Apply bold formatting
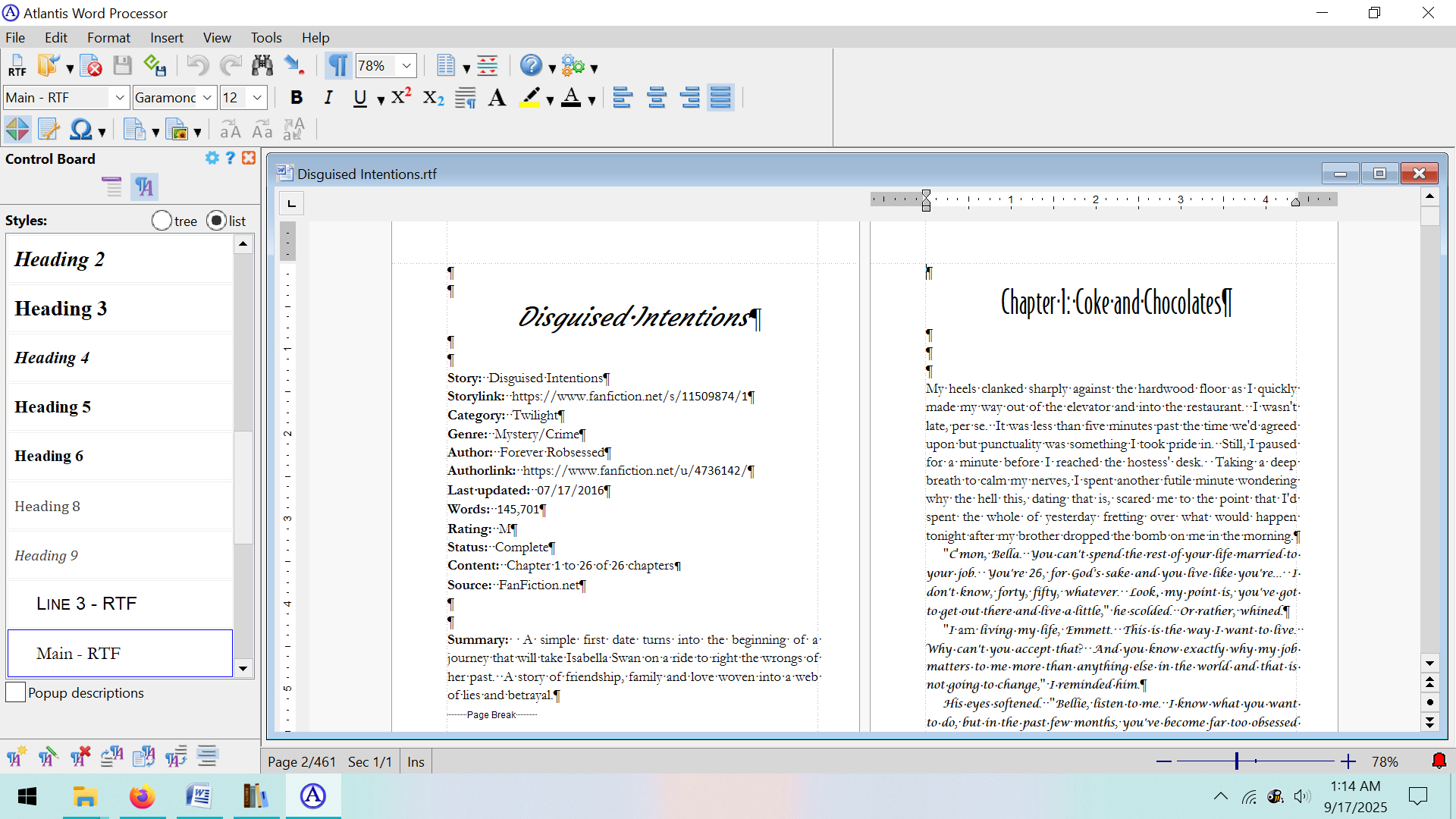1456x819 pixels. point(297,98)
